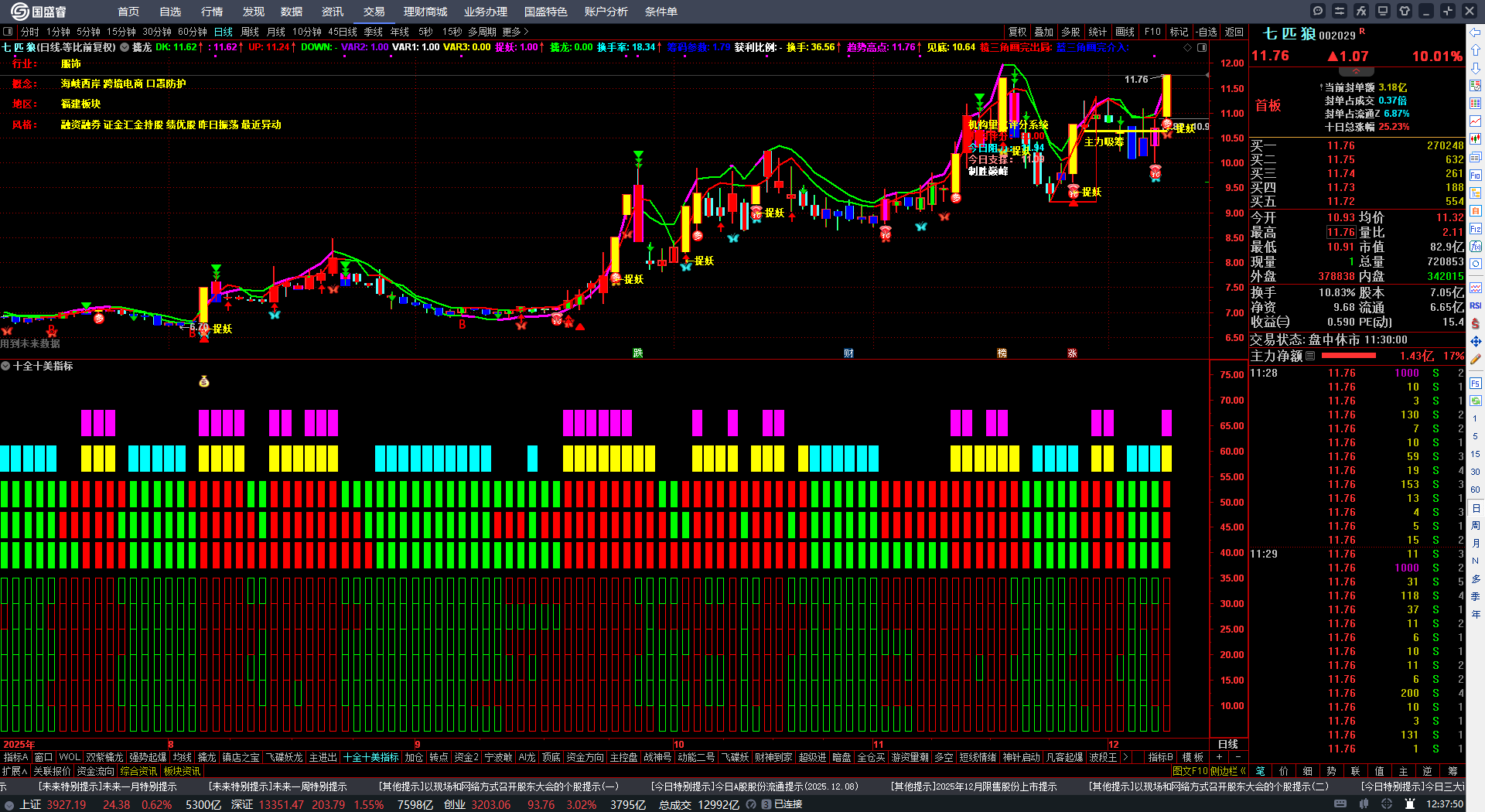
Task: Switch to the 筹 chips tab
Action: (x=1452, y=771)
